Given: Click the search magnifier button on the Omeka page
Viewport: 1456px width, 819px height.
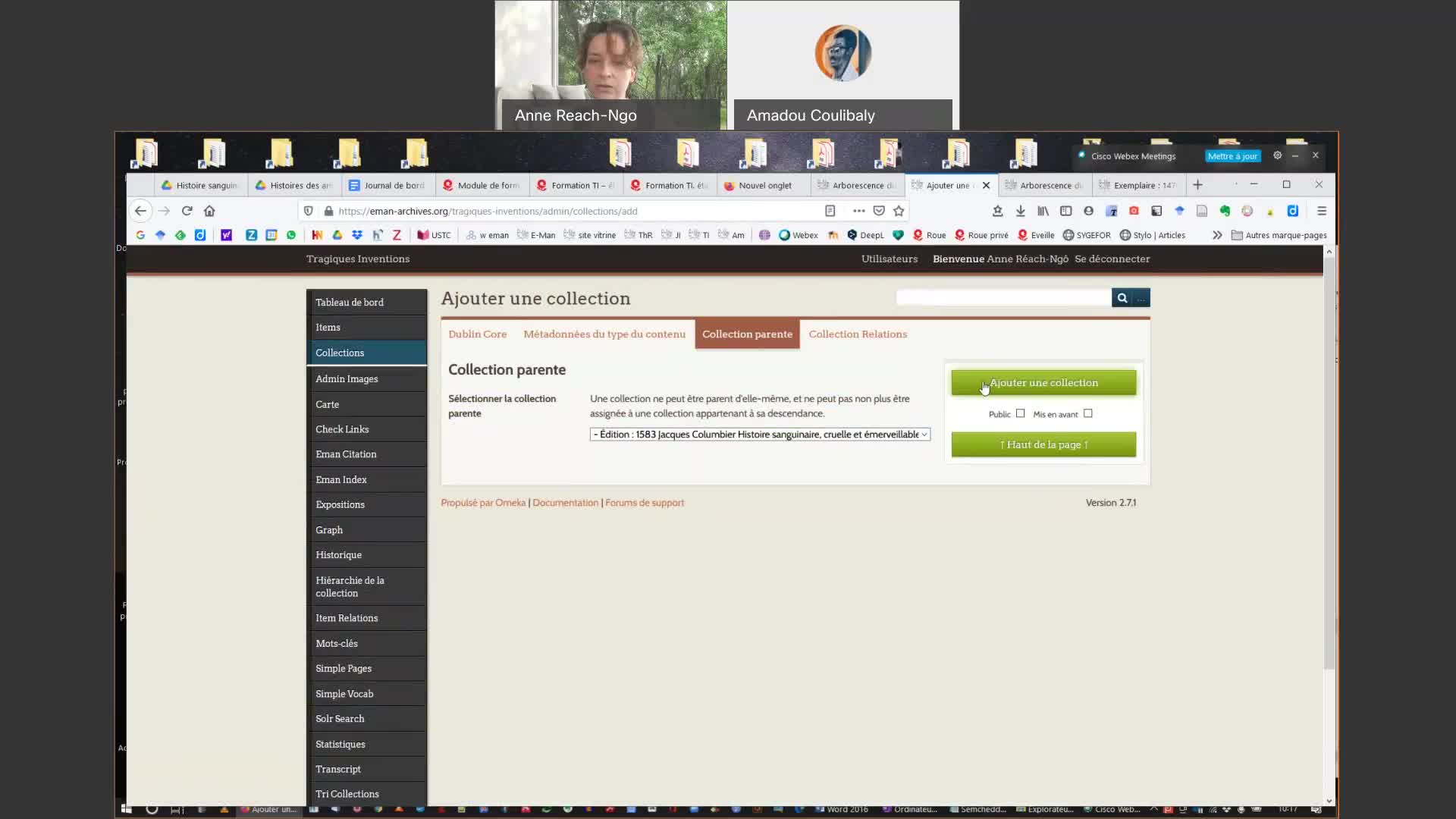Looking at the screenshot, I should coord(1122,298).
